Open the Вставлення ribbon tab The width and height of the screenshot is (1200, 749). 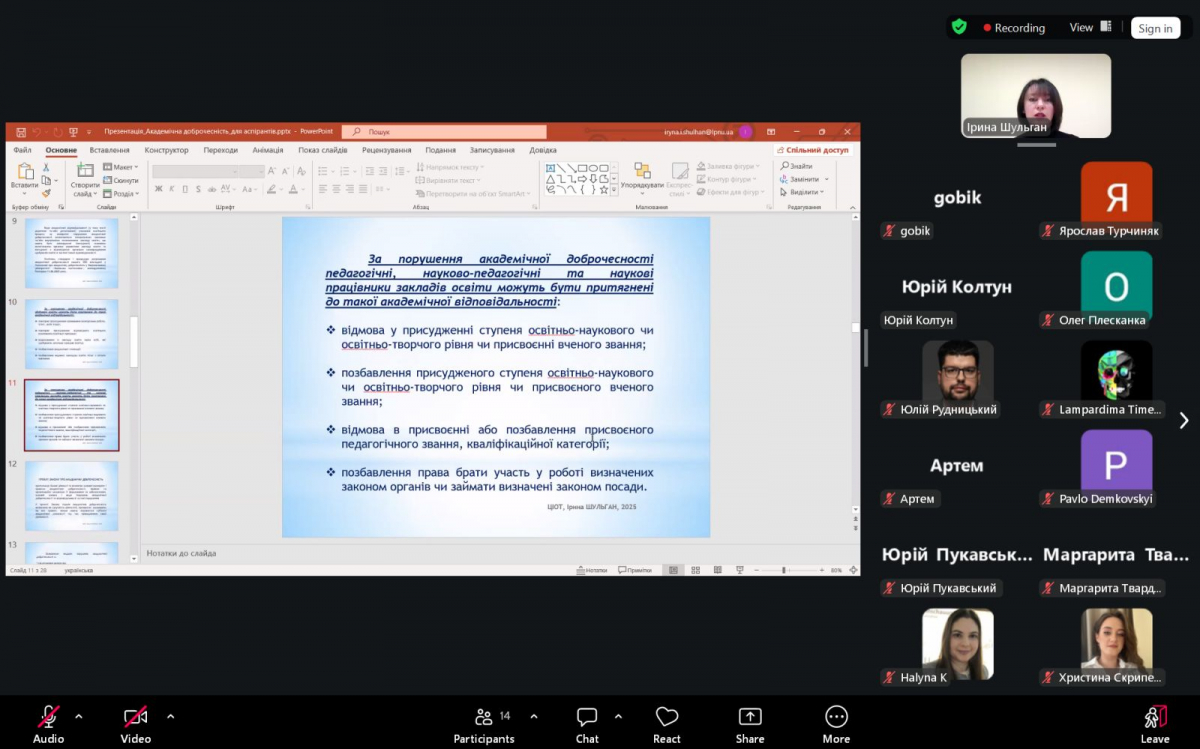(110, 150)
